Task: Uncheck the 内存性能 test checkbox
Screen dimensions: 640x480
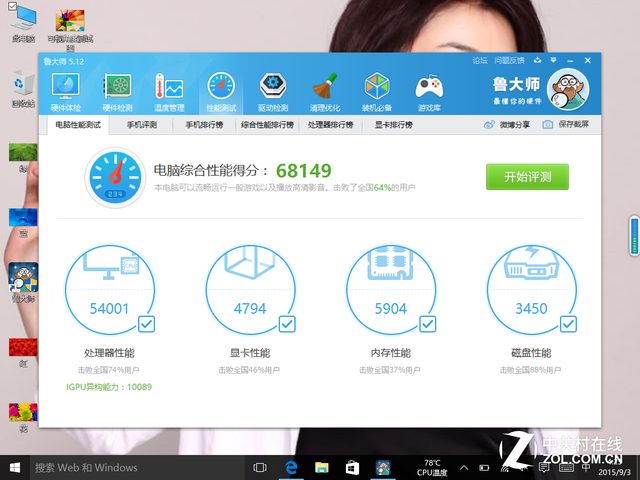Action: (x=427, y=324)
